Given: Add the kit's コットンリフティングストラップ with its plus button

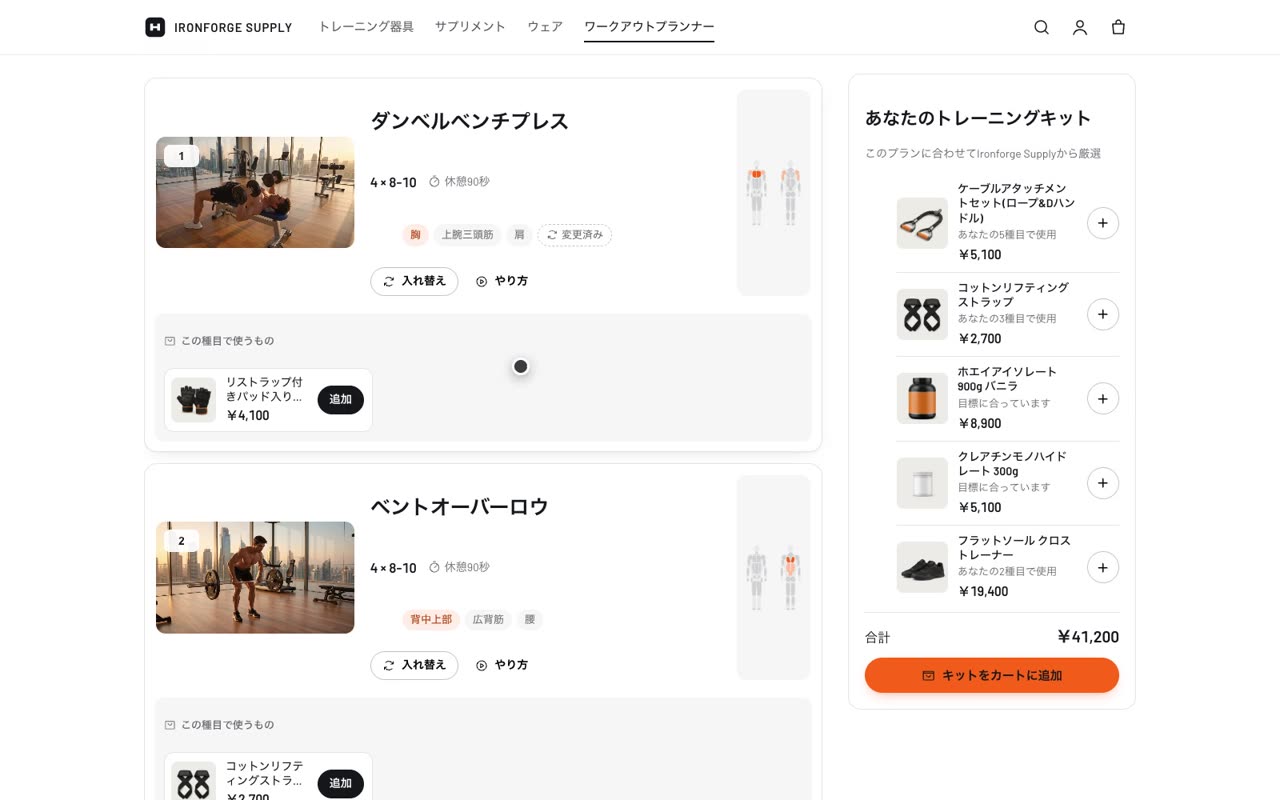Looking at the screenshot, I should (x=1103, y=314).
